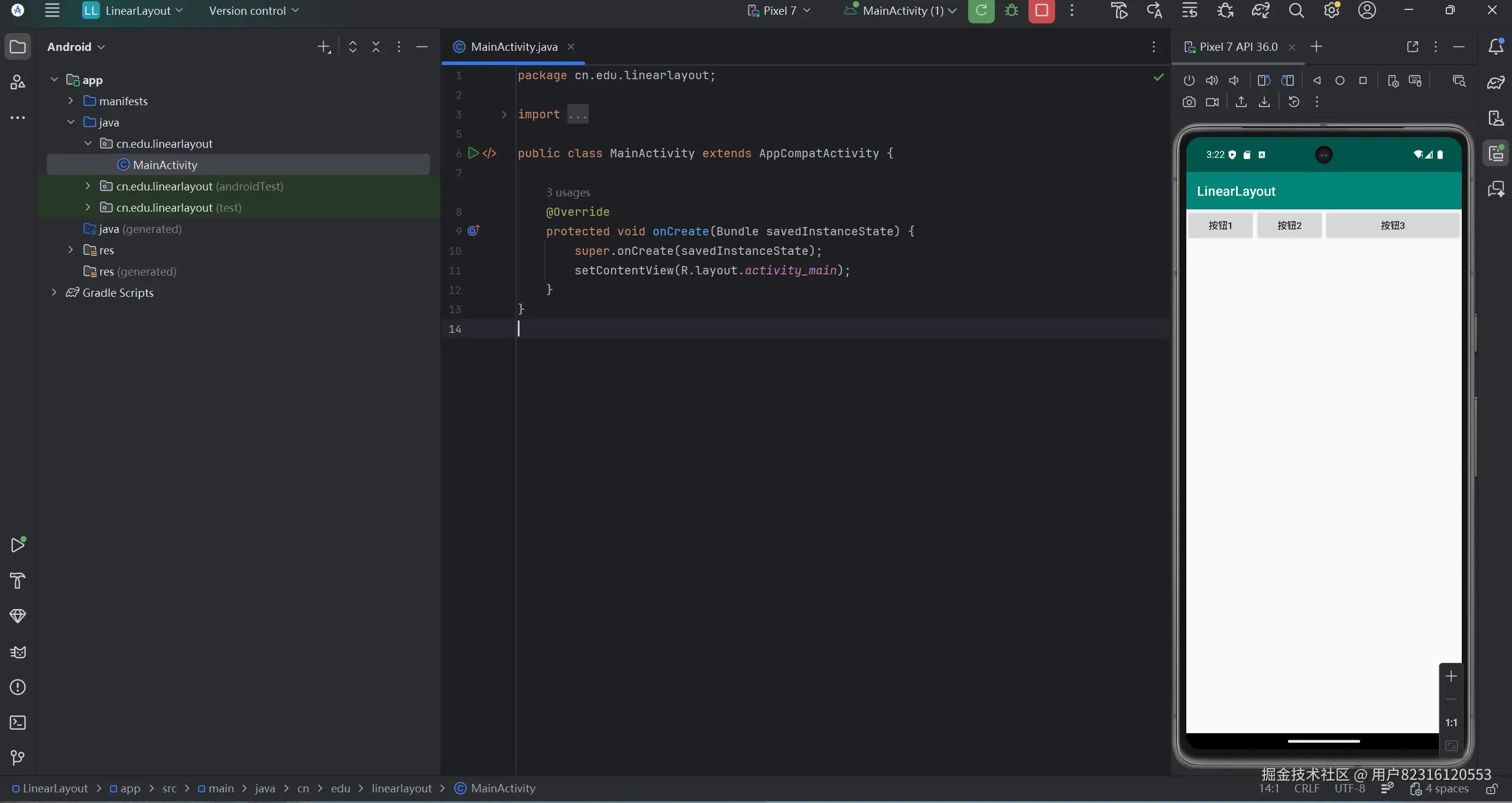Click the Debug app bug icon

click(1011, 11)
